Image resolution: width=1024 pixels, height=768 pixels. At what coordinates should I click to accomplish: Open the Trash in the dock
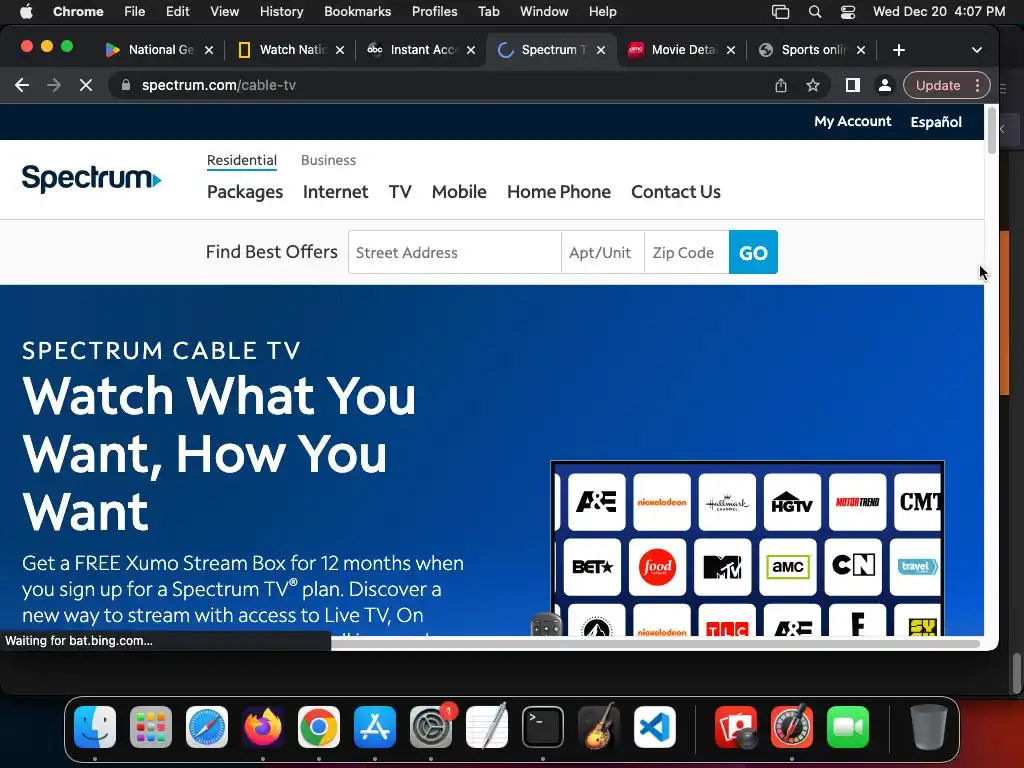(929, 727)
